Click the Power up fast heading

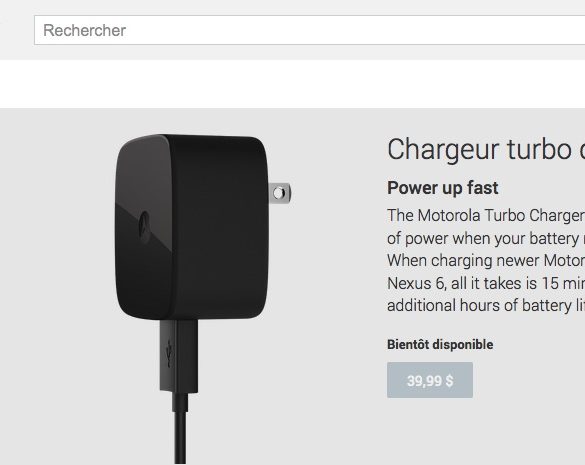[442, 188]
